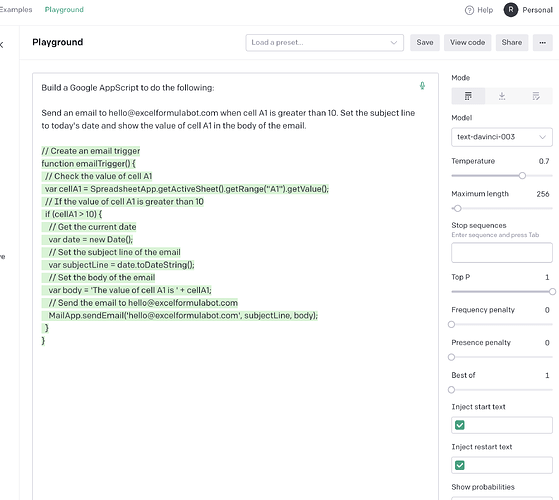This screenshot has height=500, width=559.
Task: Click the Stop sequences input field
Action: pyautogui.click(x=502, y=253)
